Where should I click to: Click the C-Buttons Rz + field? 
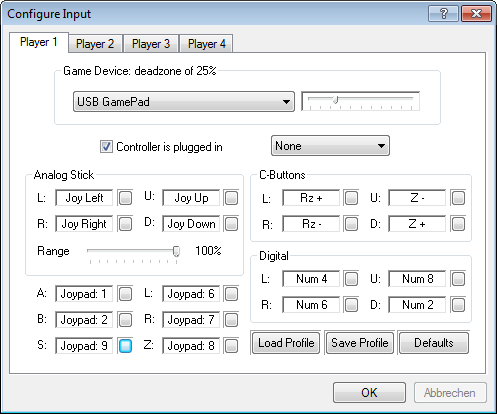tap(311, 198)
